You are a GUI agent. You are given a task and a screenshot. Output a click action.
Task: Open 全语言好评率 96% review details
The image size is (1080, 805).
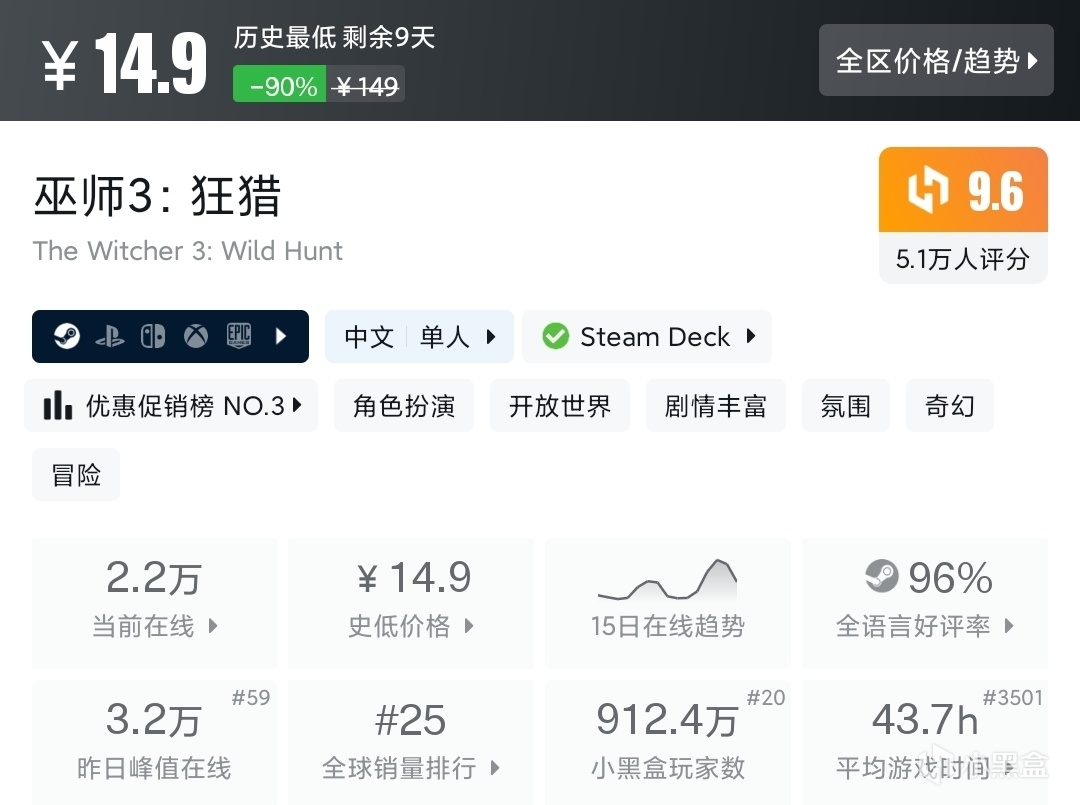tap(925, 602)
